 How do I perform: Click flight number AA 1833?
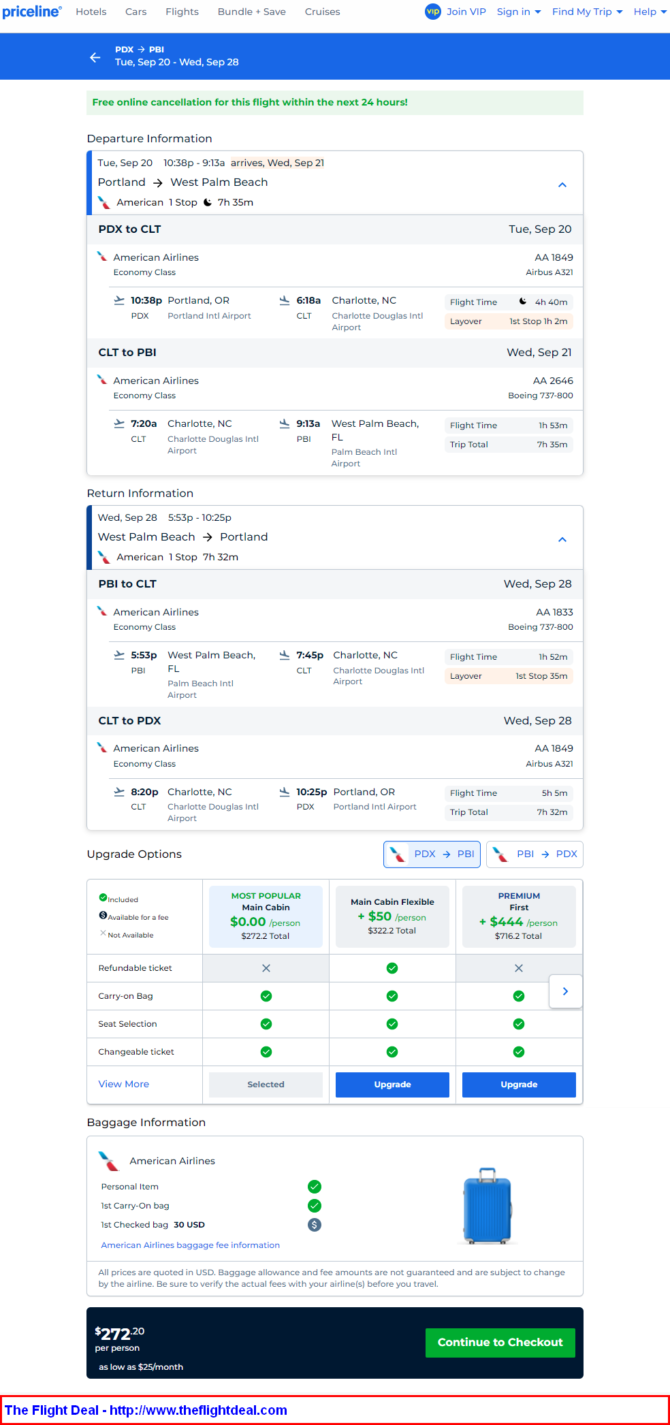coord(554,612)
